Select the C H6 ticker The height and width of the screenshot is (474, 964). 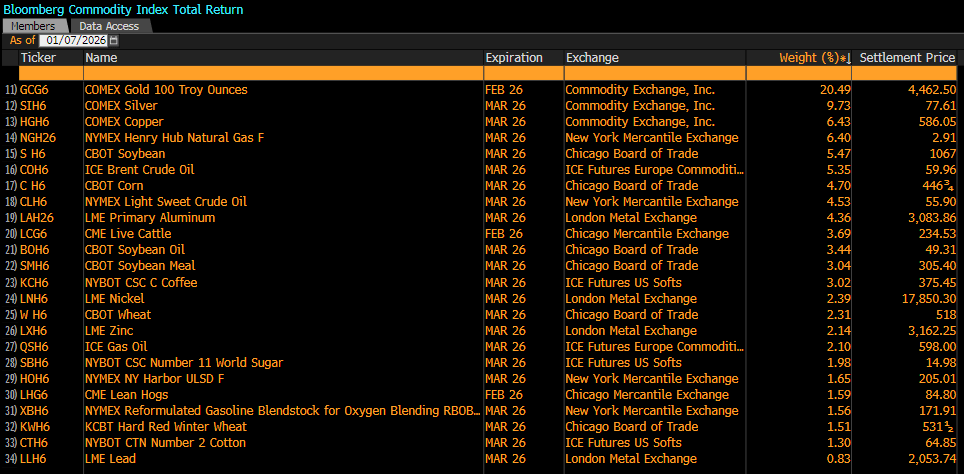pos(33,186)
